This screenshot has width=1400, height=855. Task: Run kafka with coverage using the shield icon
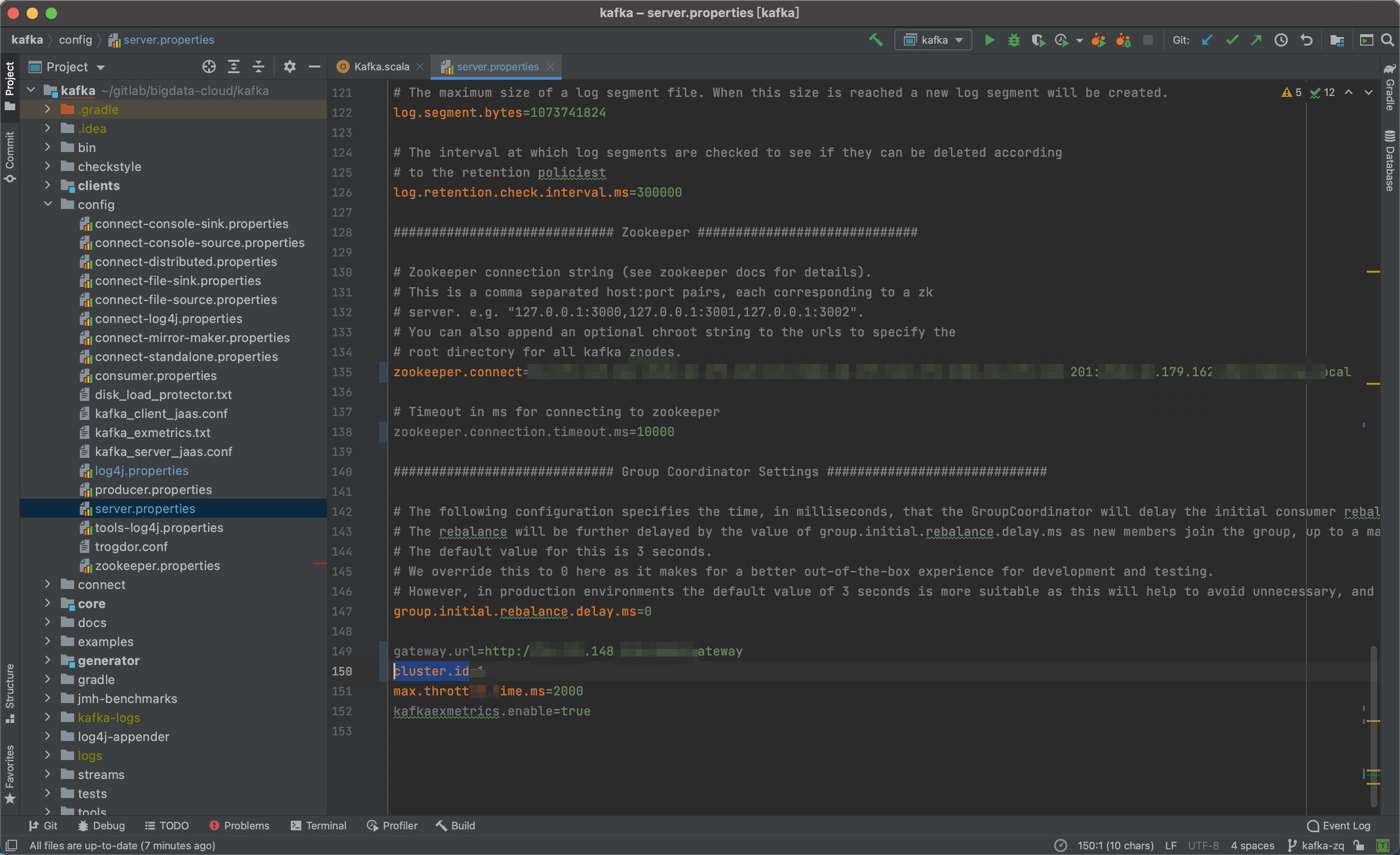(x=1039, y=40)
